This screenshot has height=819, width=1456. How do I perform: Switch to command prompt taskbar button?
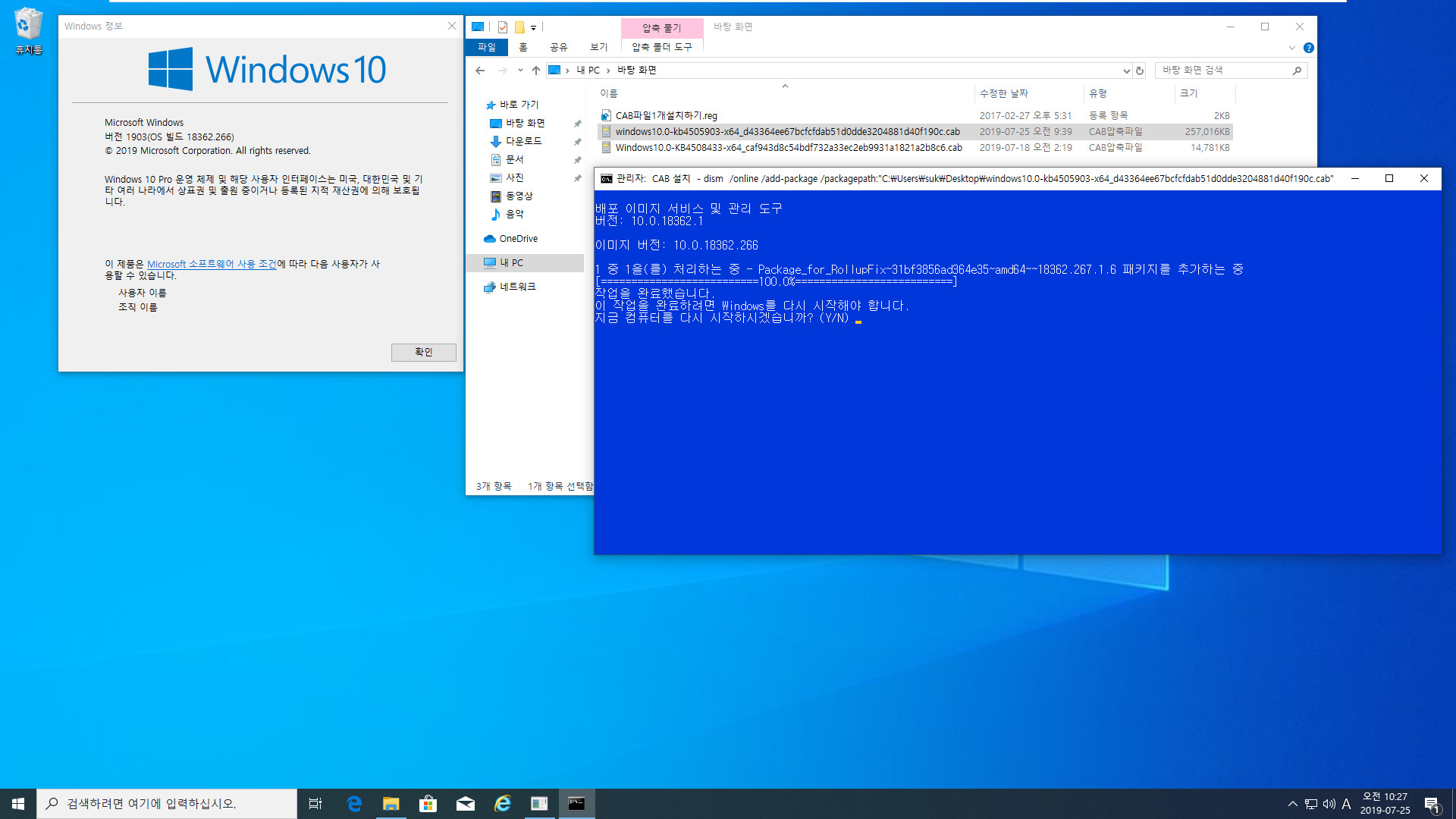pyautogui.click(x=576, y=804)
